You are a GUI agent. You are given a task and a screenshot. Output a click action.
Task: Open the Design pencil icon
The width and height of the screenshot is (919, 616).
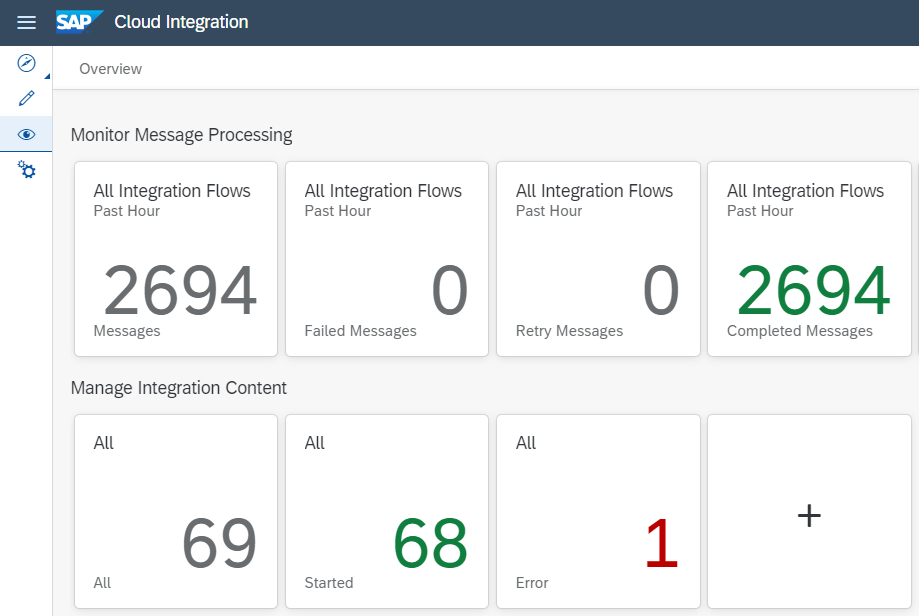click(27, 98)
